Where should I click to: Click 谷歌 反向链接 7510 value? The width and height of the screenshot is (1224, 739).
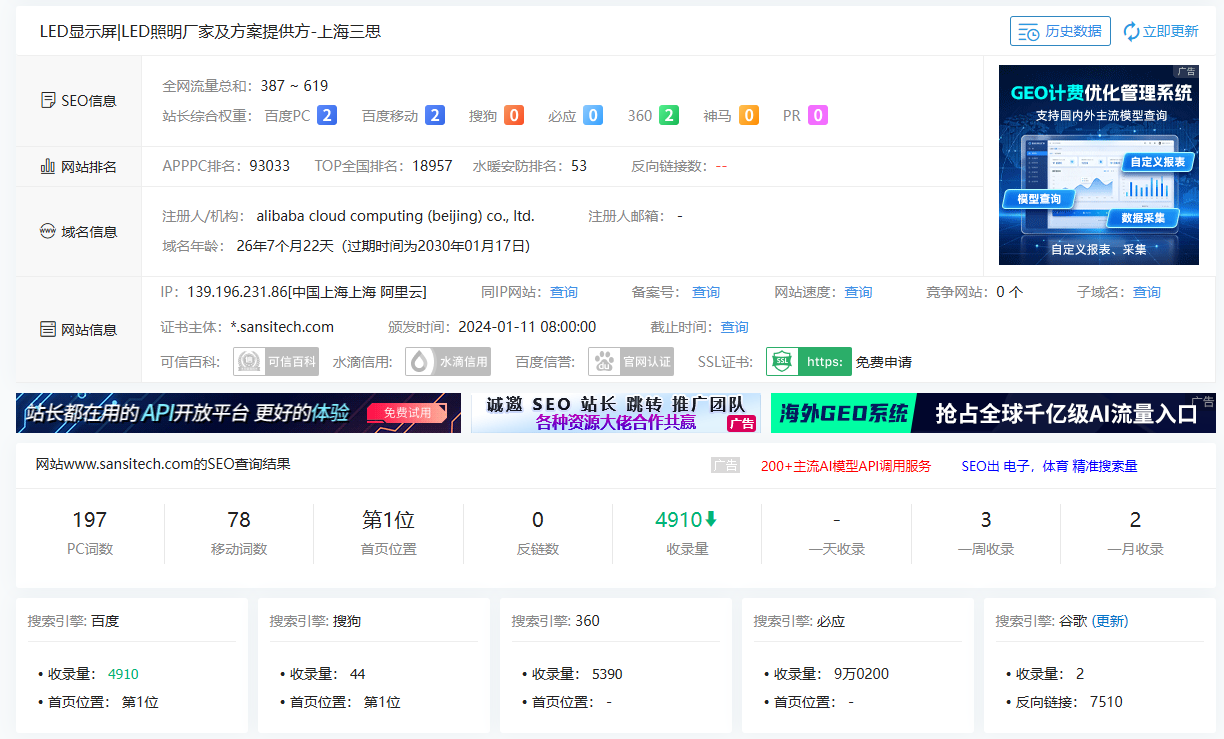(x=1106, y=702)
